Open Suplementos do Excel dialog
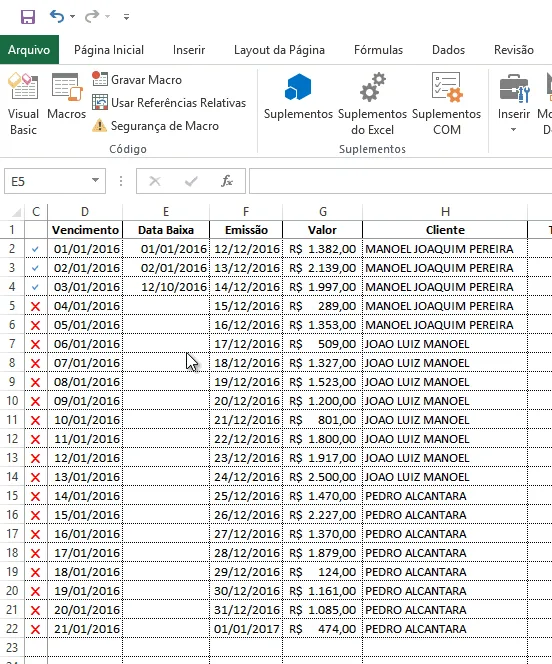Viewport: 552px width, 664px height. (372, 104)
